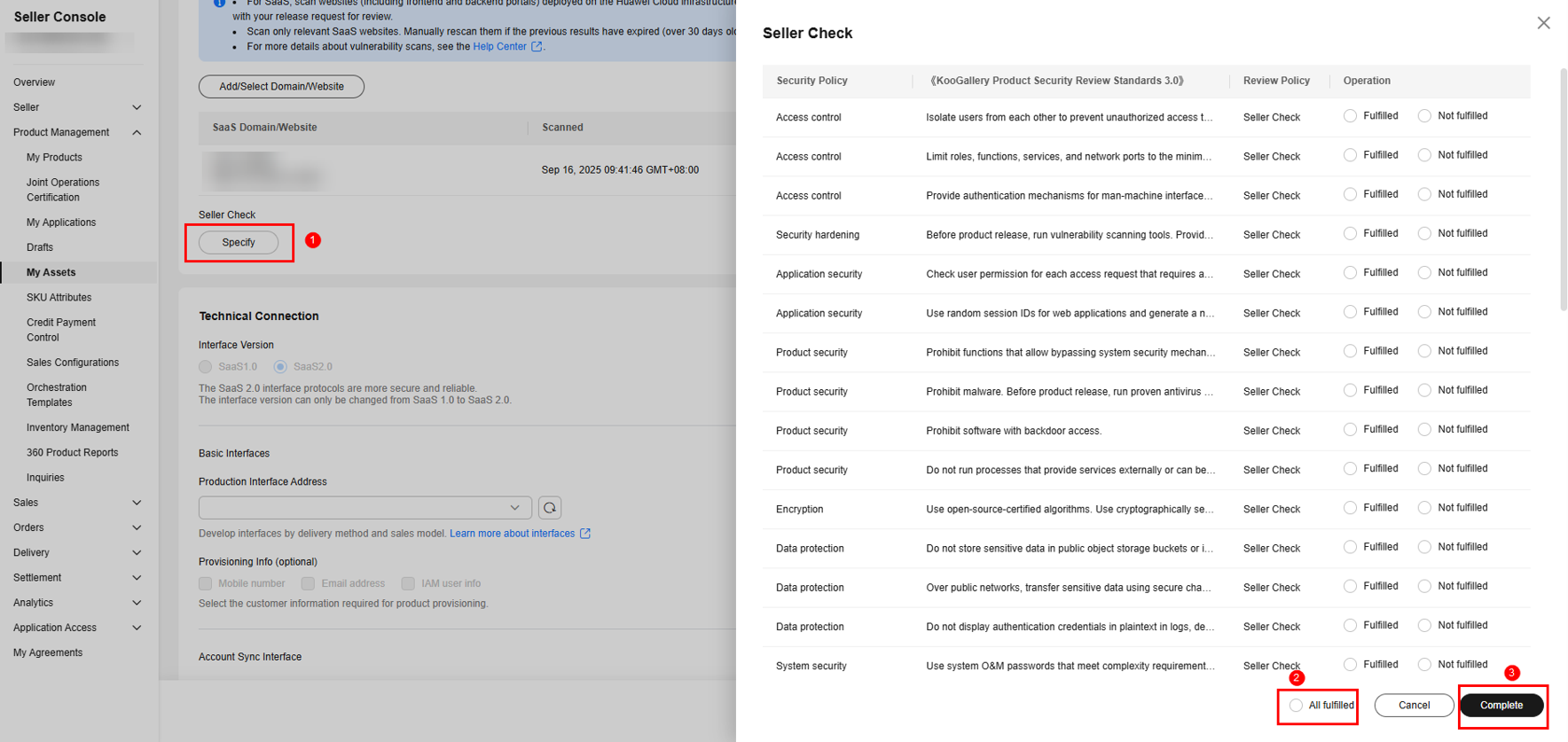Open My Products in the sidebar
This screenshot has width=1568, height=742.
[x=54, y=157]
